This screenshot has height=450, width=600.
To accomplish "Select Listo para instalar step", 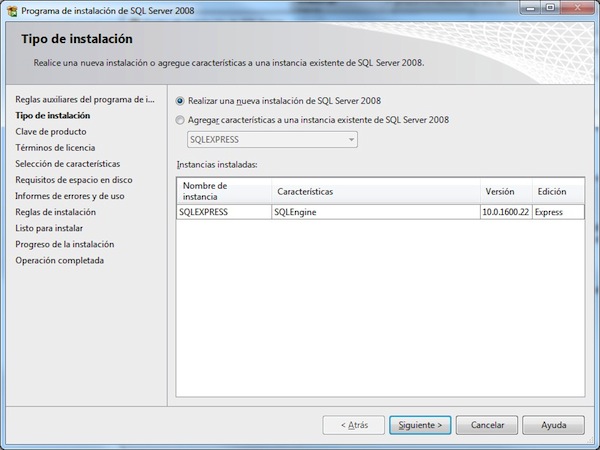I will point(49,228).
